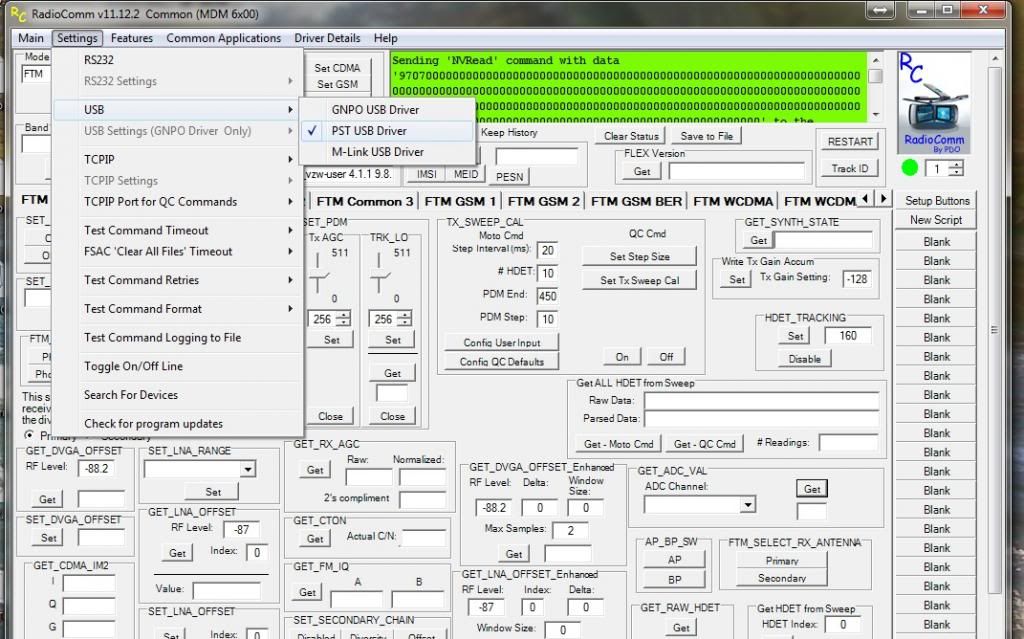Choose GNPO USB Driver from submenu
Viewport: 1024px width, 639px height.
pos(387,110)
